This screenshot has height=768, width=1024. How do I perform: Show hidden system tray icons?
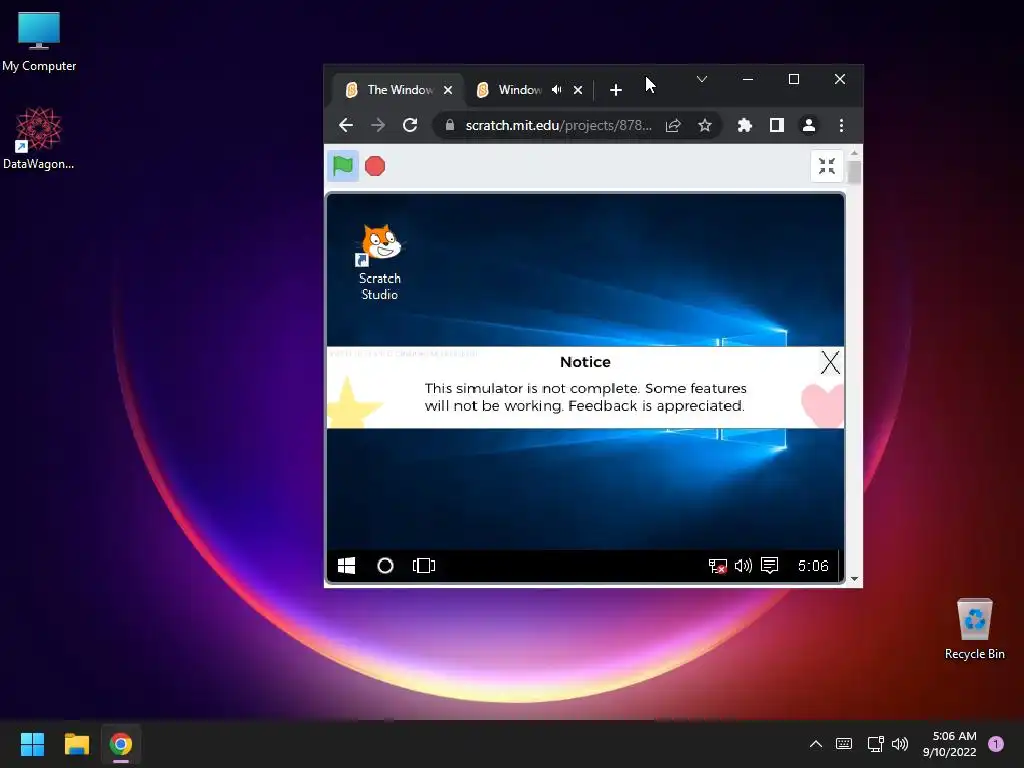pos(816,744)
